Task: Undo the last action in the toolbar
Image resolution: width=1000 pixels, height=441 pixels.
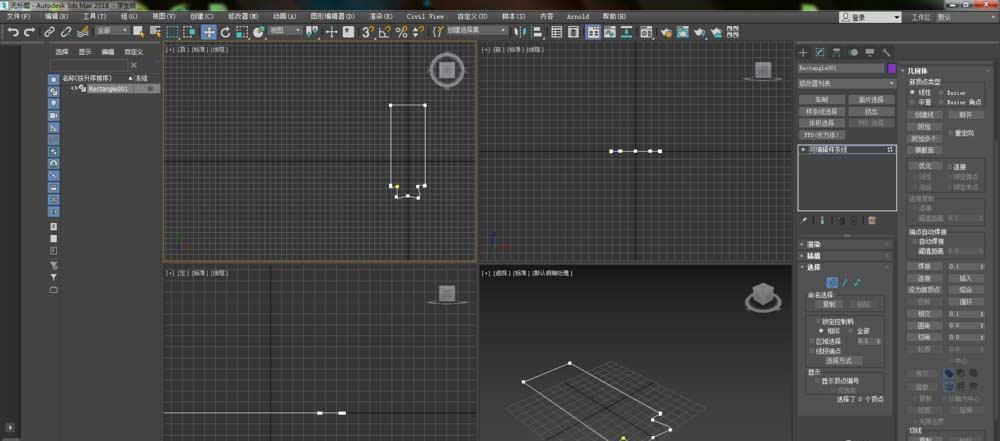Action: [x=13, y=32]
